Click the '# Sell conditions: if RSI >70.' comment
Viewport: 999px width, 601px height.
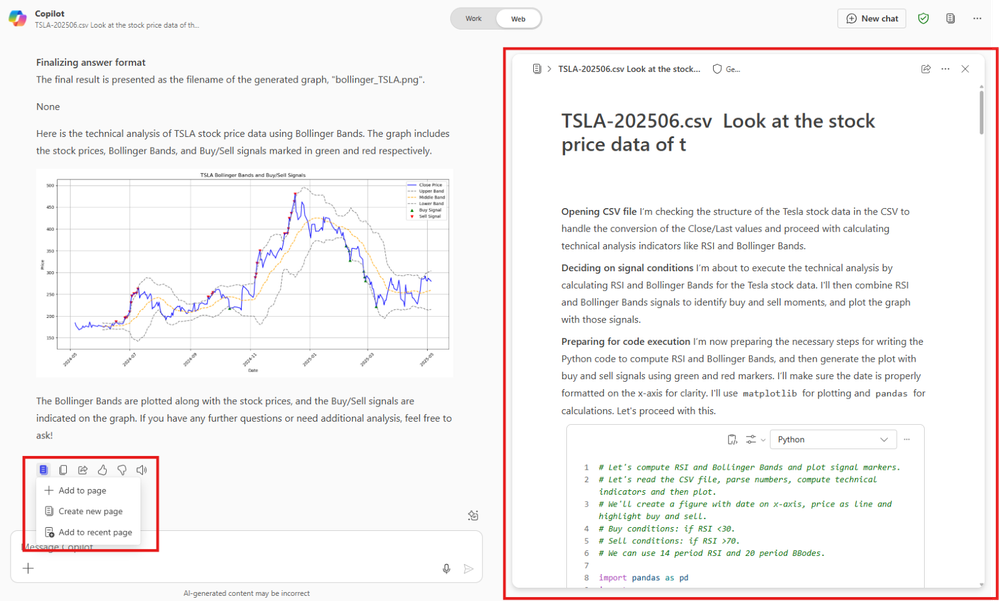coord(669,540)
